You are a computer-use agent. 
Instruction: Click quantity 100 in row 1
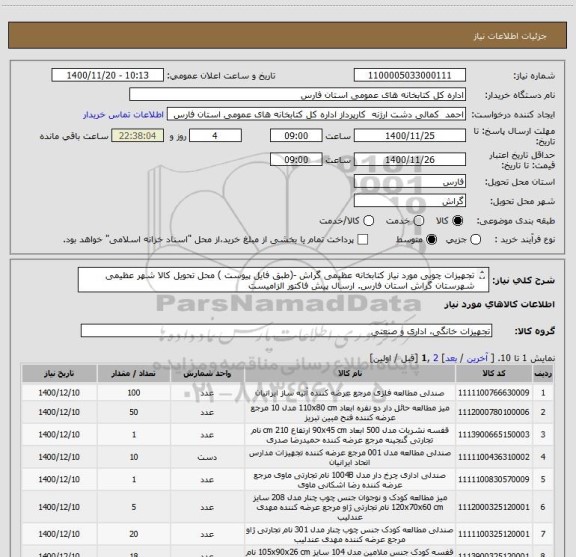[134, 393]
